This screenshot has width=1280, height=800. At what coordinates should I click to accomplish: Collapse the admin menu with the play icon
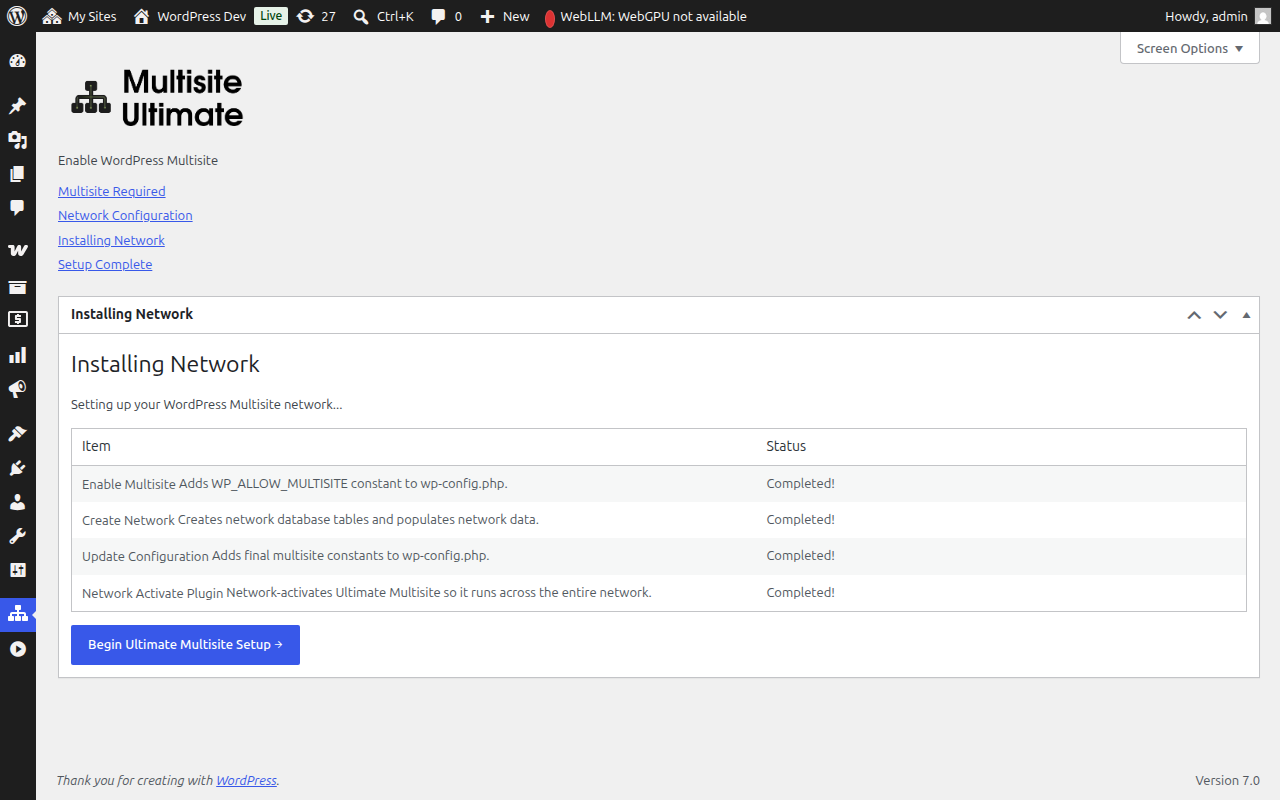click(17, 649)
